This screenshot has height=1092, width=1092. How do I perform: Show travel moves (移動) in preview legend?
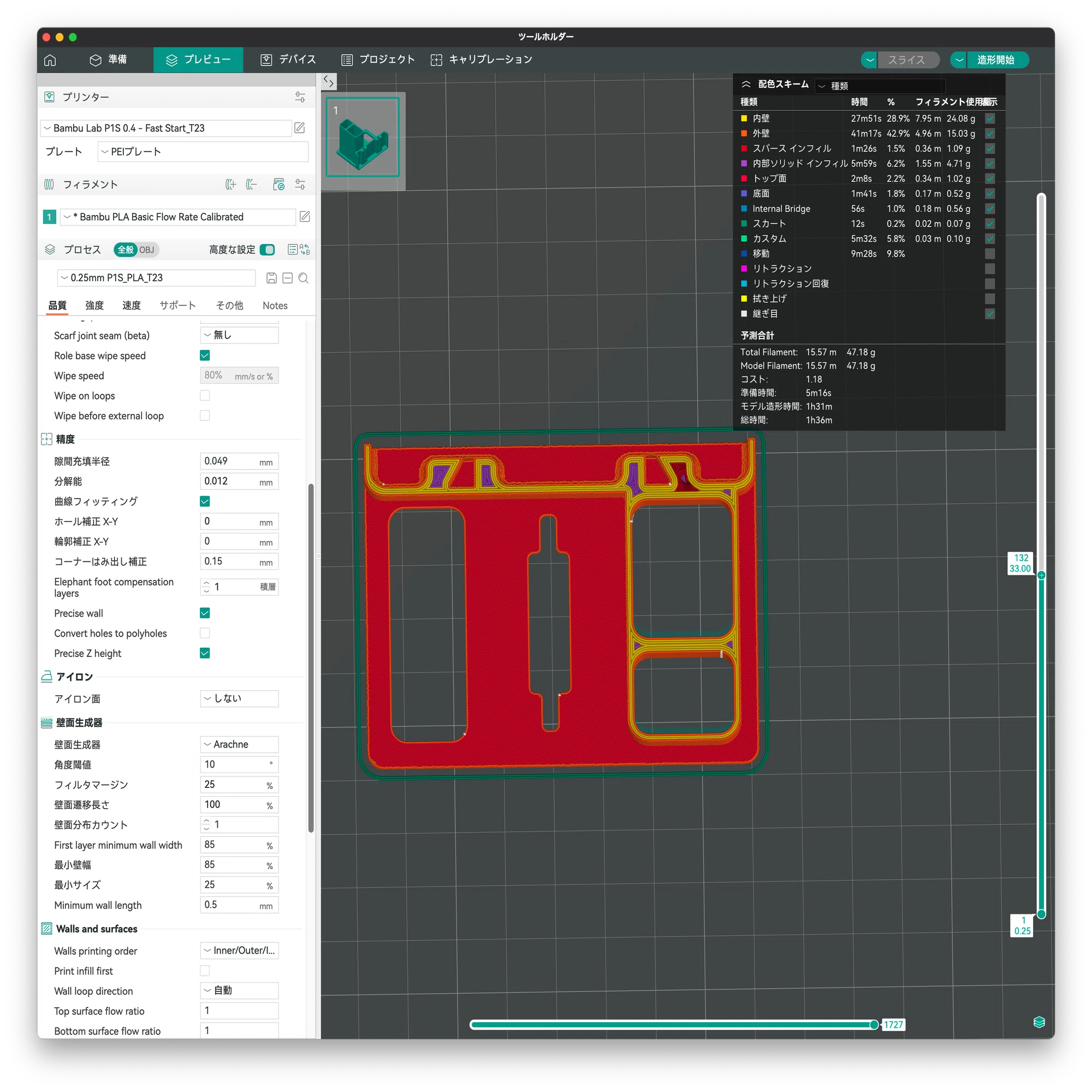pyautogui.click(x=990, y=254)
